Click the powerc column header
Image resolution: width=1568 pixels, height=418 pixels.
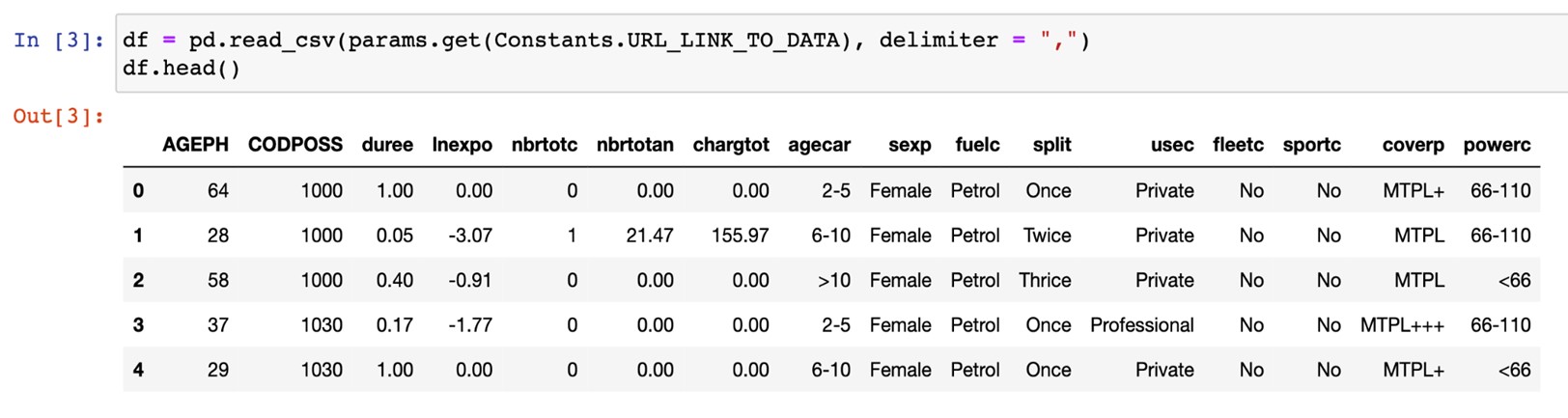pyautogui.click(x=1497, y=145)
